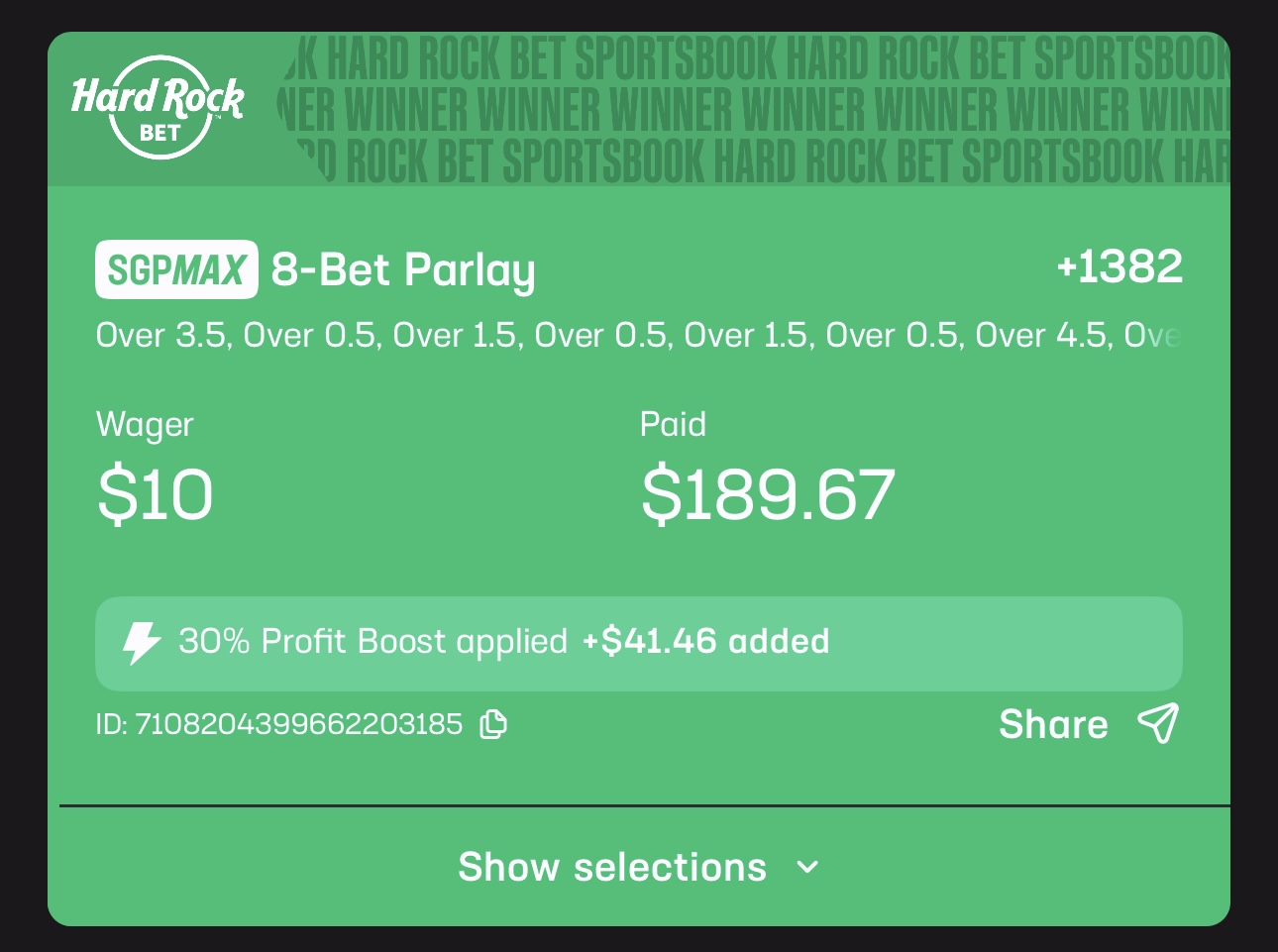The image size is (1278, 952).
Task: Click the Share label
Action: coord(1053,724)
